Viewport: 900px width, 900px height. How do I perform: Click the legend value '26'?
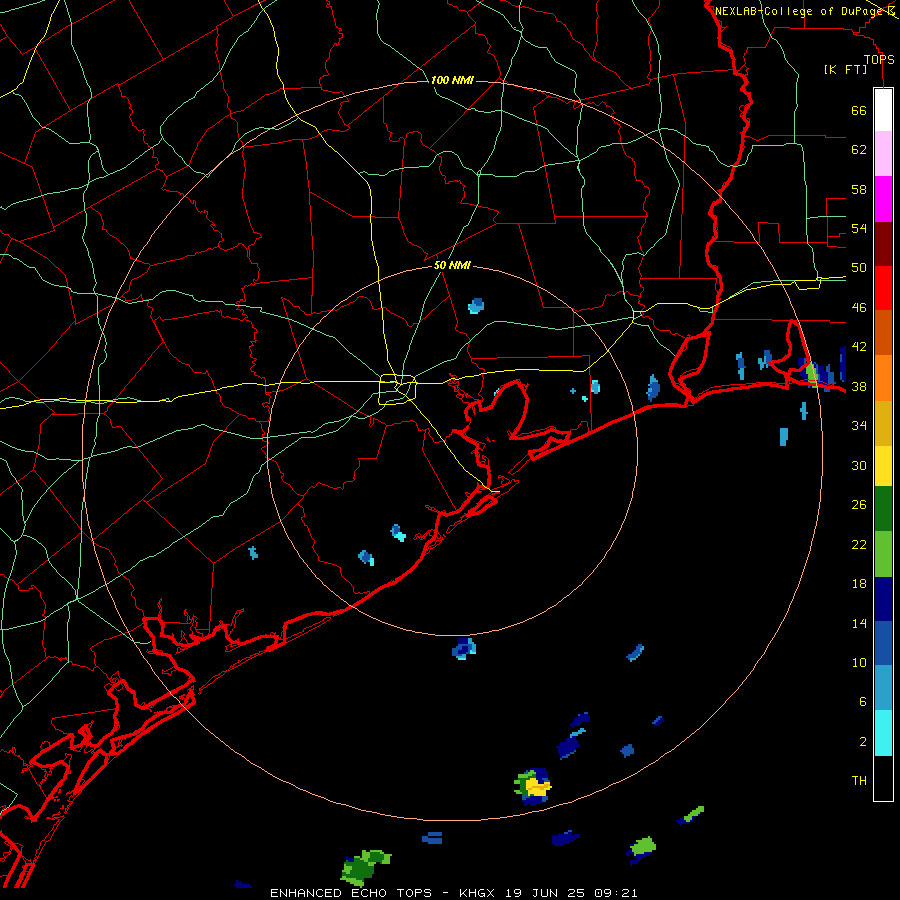[x=859, y=505]
